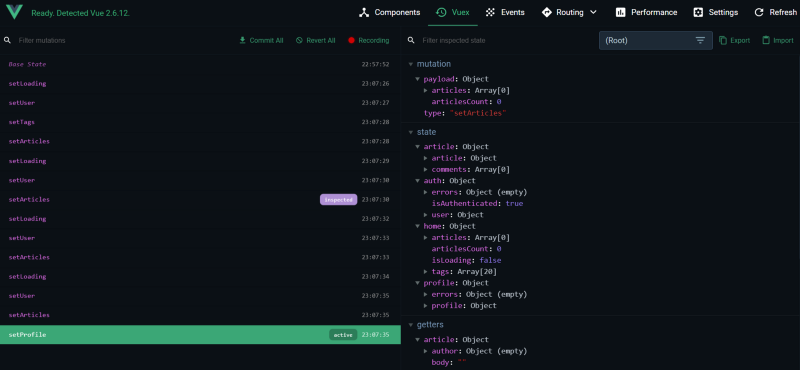This screenshot has height=370, width=800.
Task: Open the Events tab
Action: 505,12
